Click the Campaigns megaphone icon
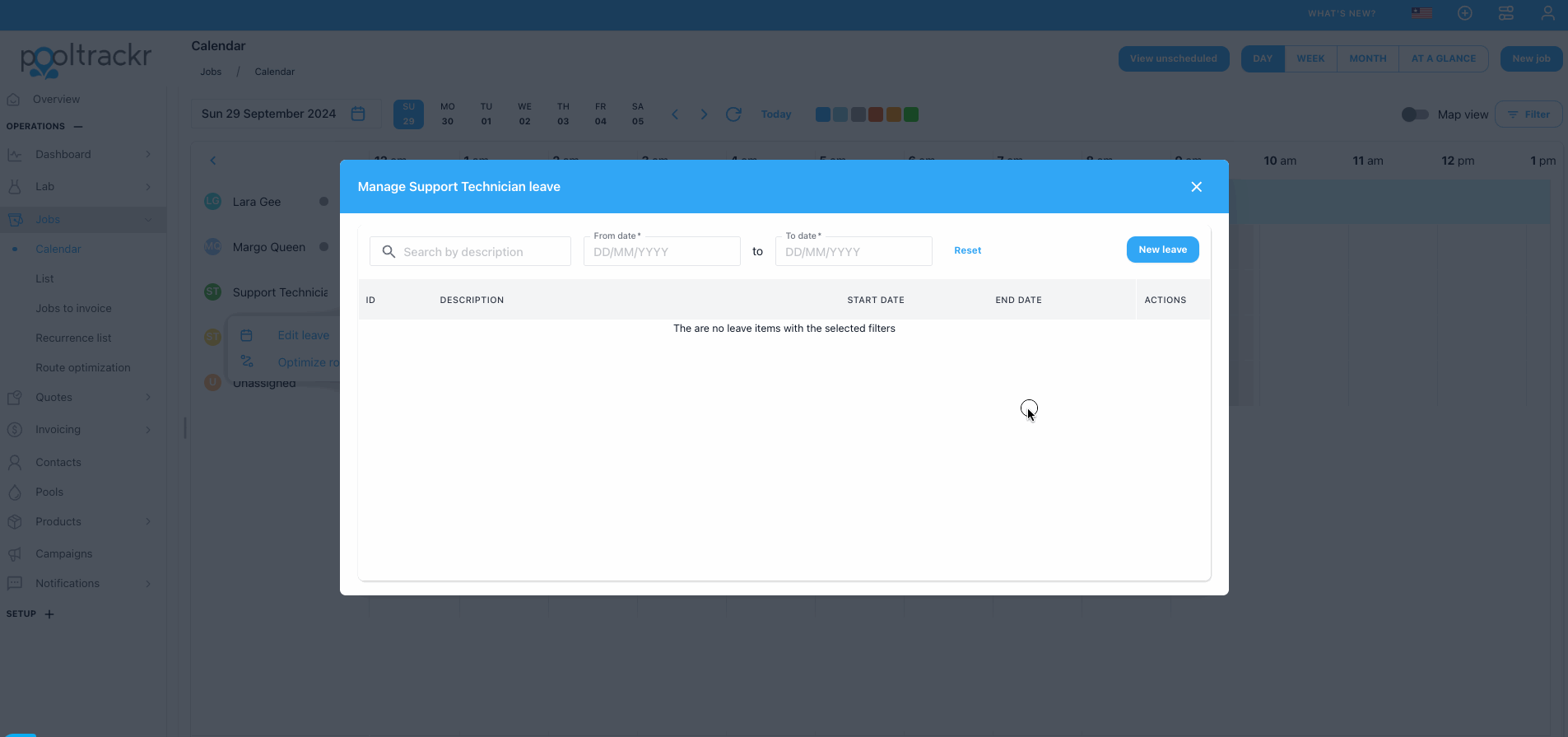The height and width of the screenshot is (737, 1568). pyautogui.click(x=15, y=553)
